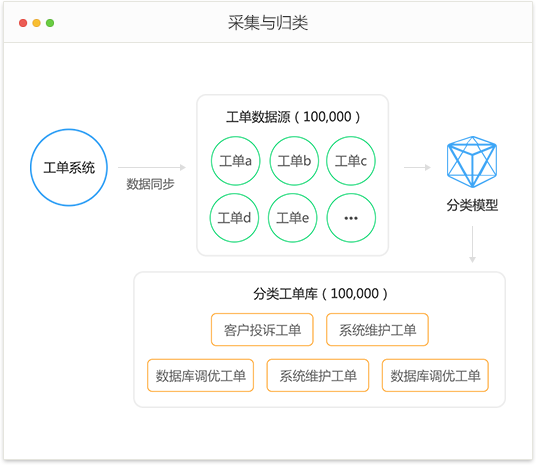Click the 客户投诉工单 box
536x465 pixels.
(x=262, y=330)
